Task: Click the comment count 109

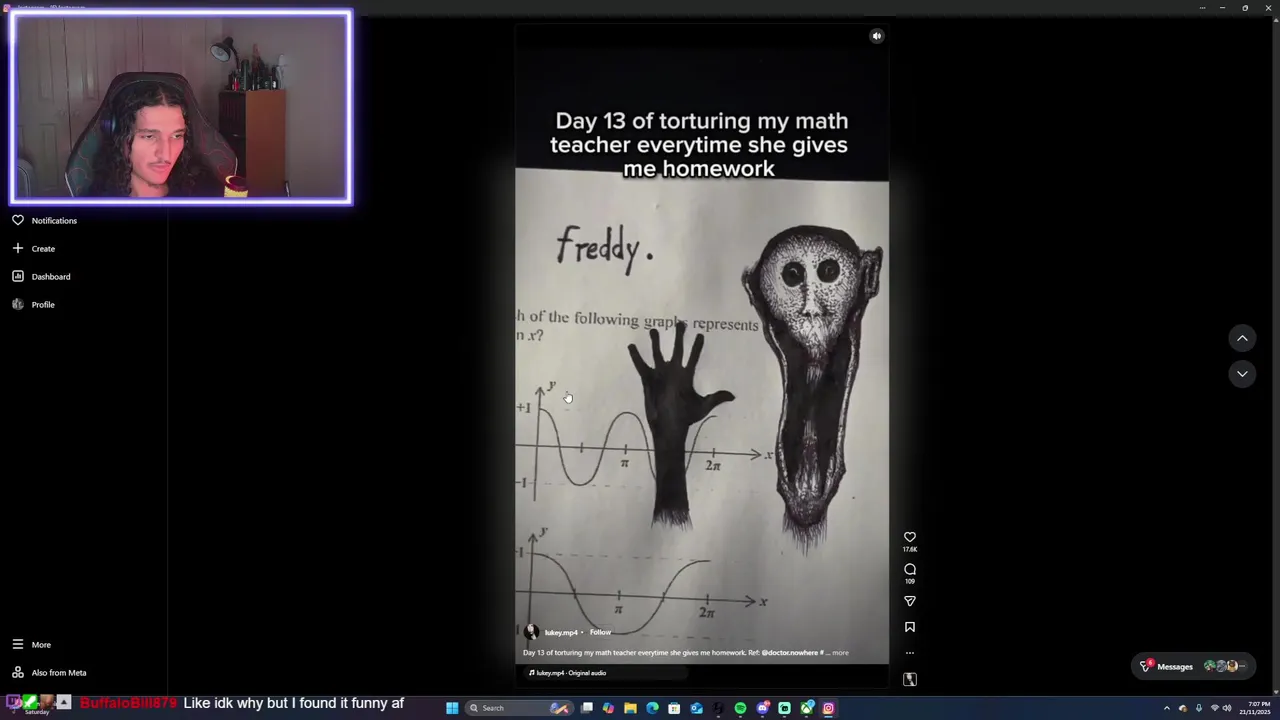Action: coord(910,582)
